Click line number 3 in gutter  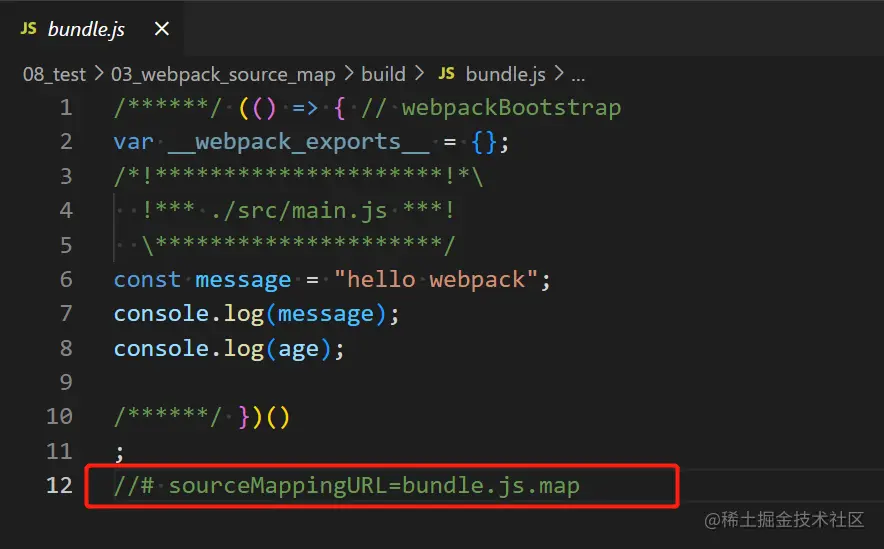66,176
